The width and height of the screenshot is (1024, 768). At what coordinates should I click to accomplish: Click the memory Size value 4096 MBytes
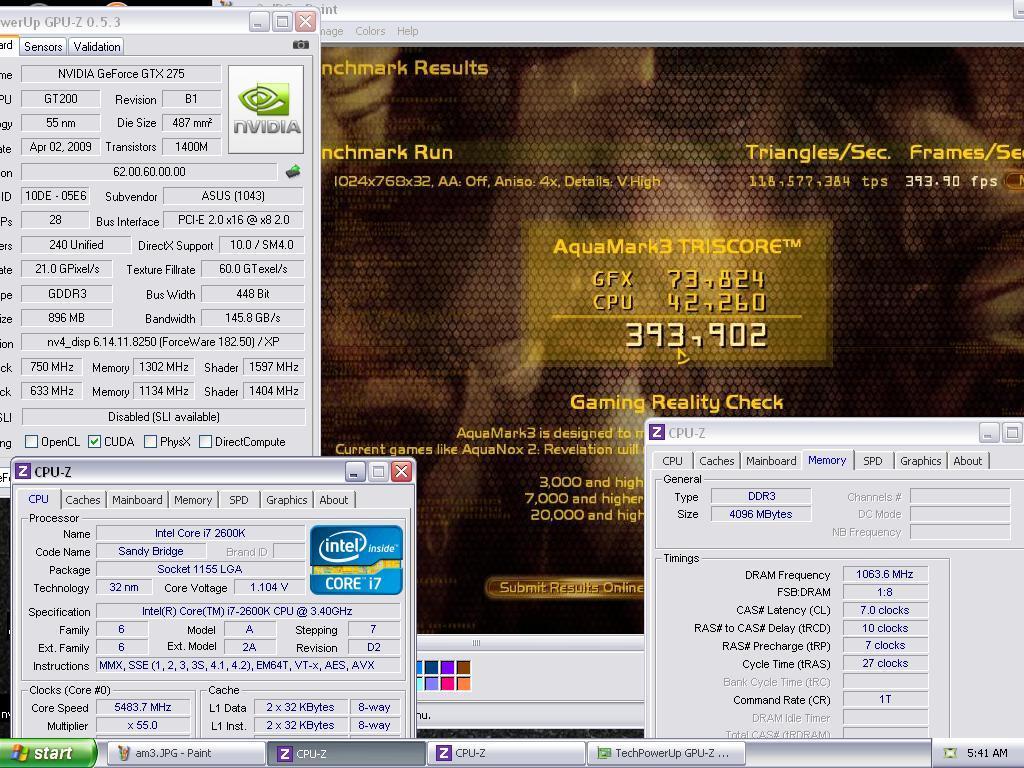[761, 514]
